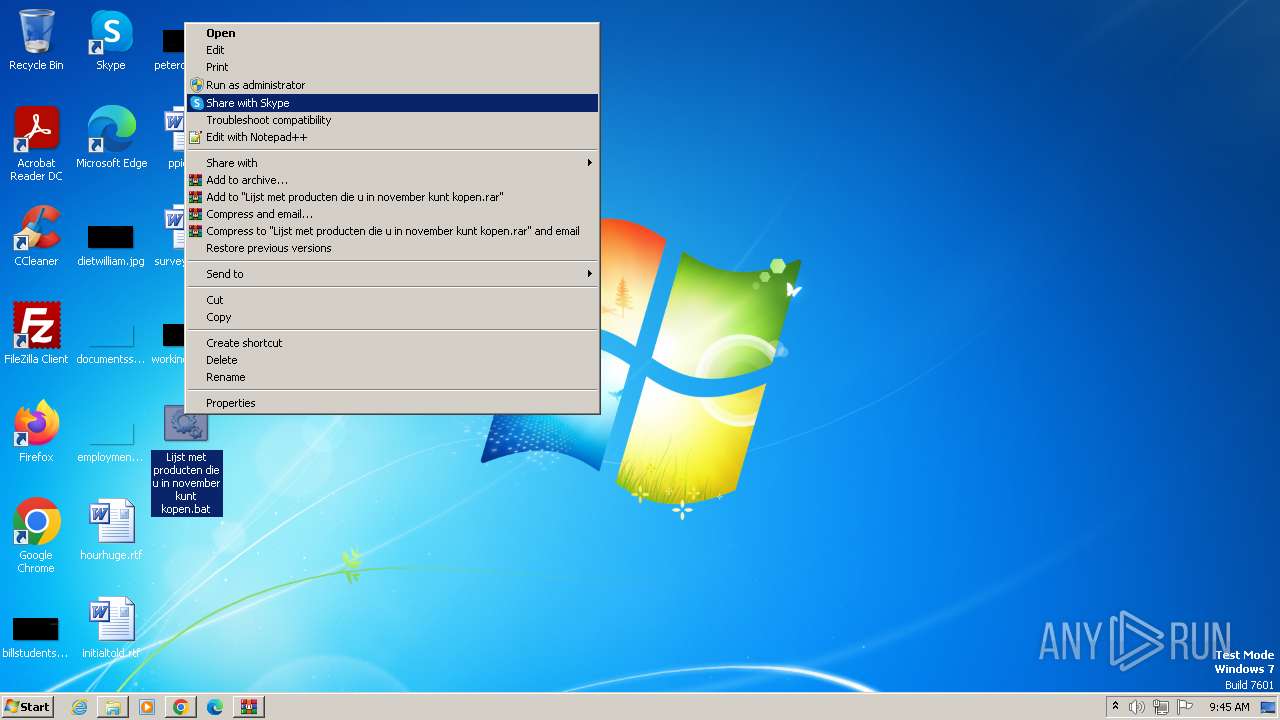This screenshot has height=720, width=1280.
Task: Select the billstudents file icon
Action: tap(36, 638)
